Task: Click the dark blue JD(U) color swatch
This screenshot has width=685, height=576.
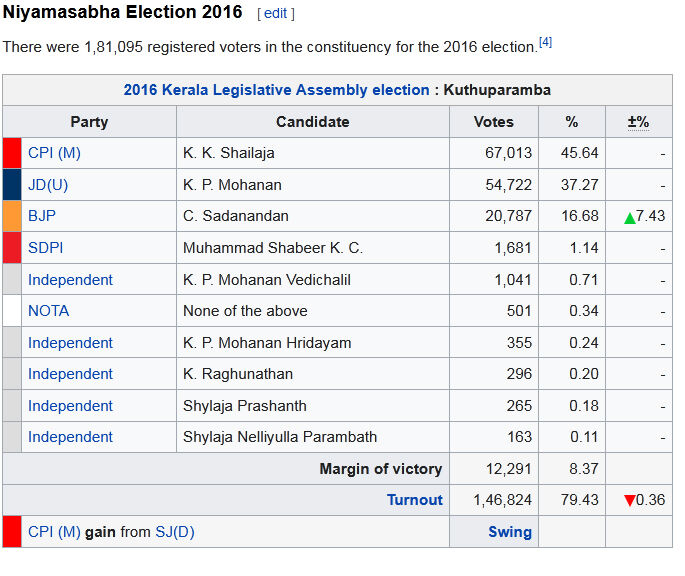Action: (12, 185)
